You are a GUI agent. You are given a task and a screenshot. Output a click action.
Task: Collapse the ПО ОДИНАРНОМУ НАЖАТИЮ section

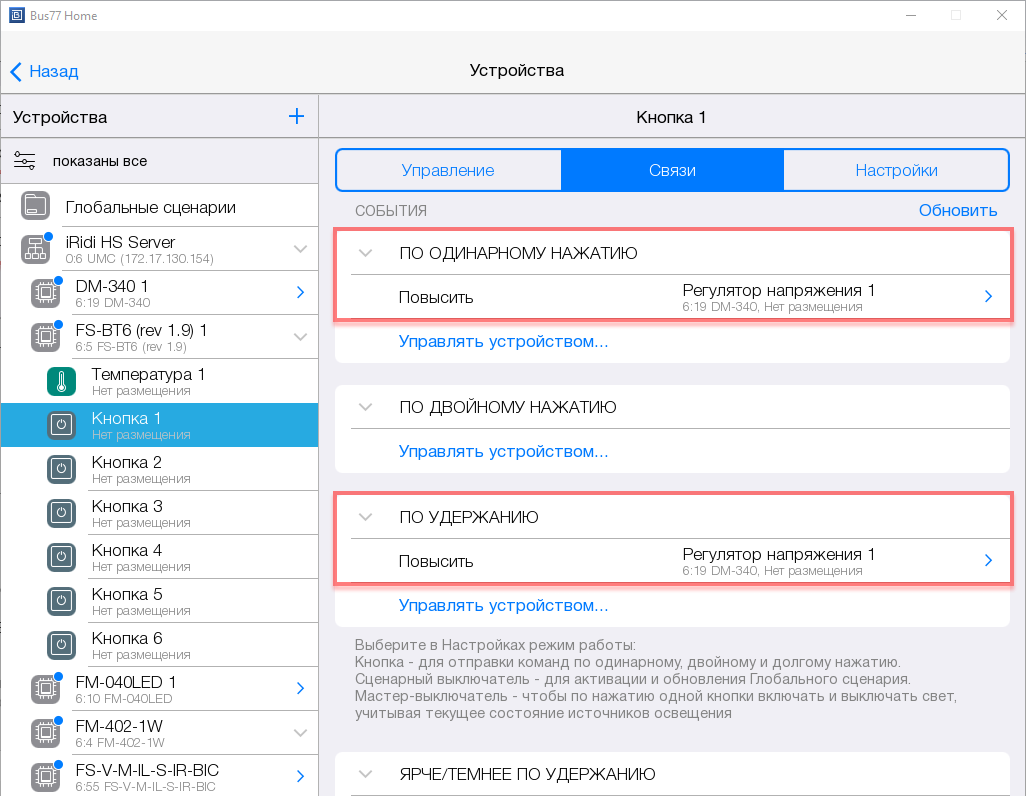365,254
